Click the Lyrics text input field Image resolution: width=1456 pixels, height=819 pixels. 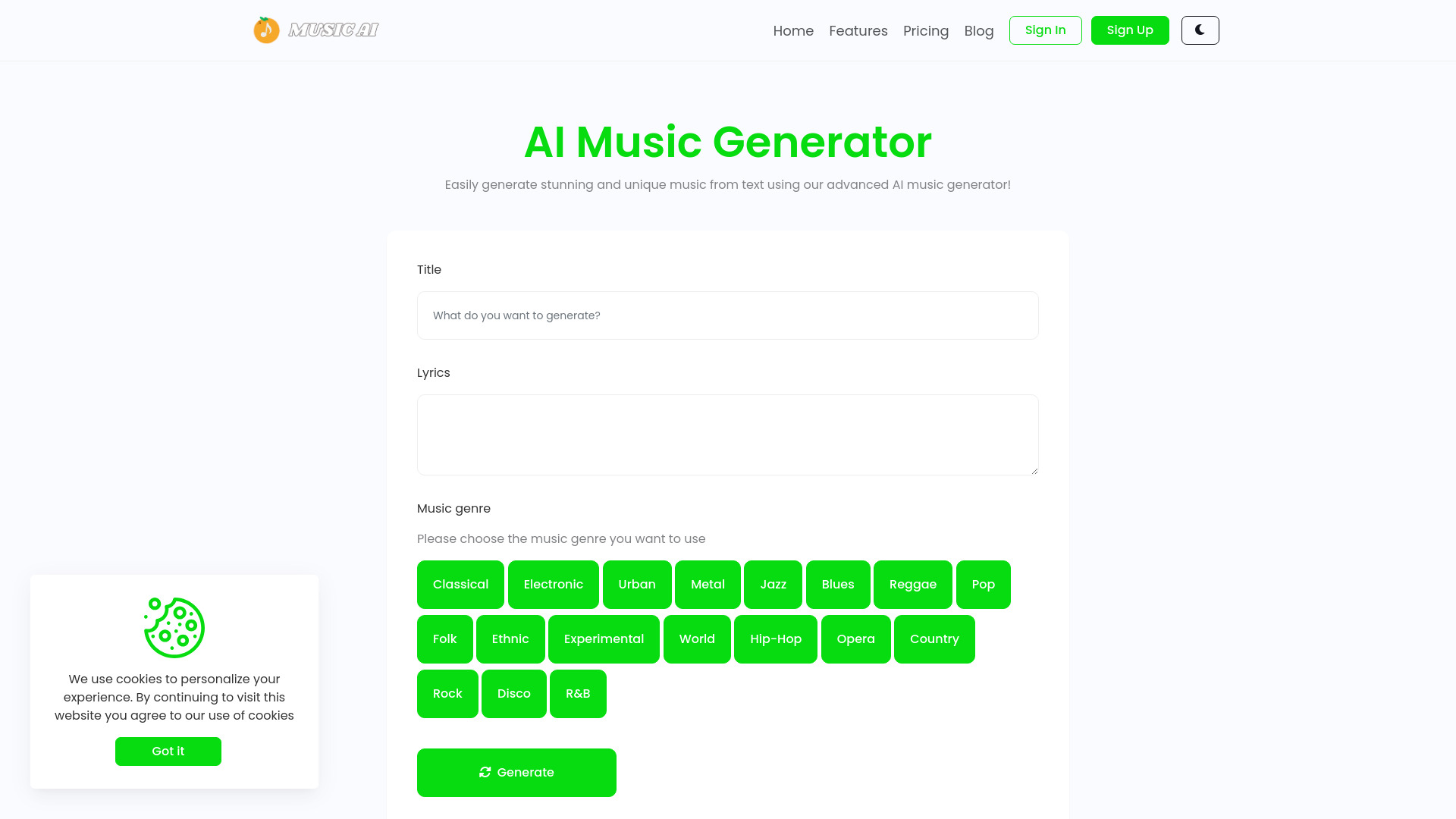pyautogui.click(x=728, y=434)
